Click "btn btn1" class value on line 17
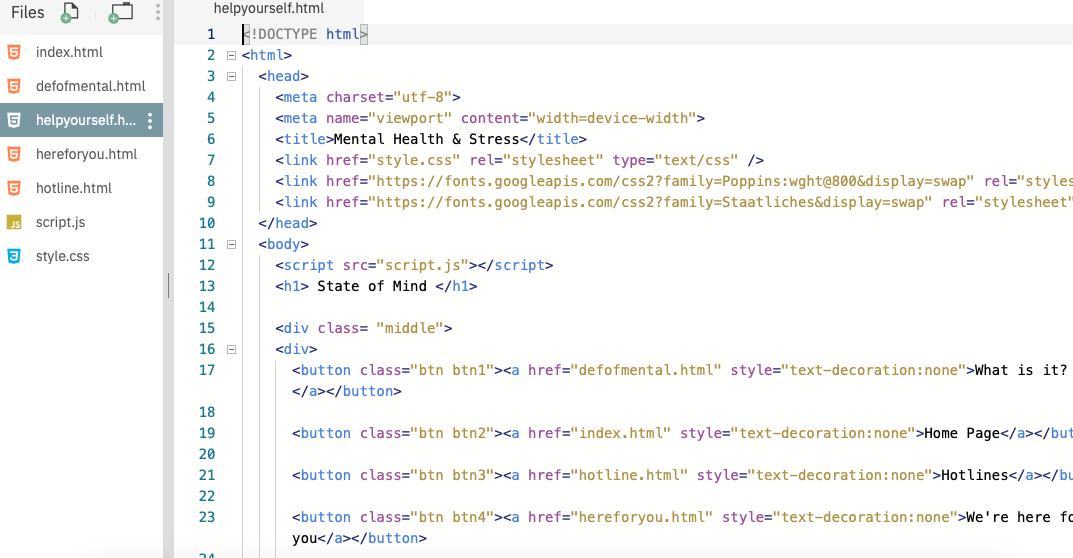The width and height of the screenshot is (1073, 558). click(452, 370)
